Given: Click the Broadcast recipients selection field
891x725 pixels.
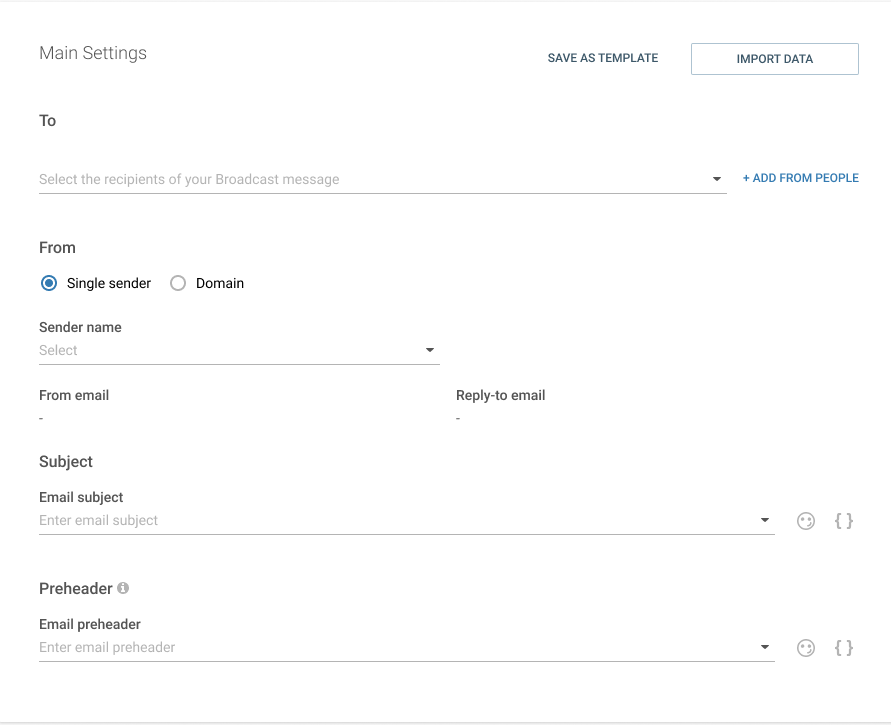Looking at the screenshot, I should click(x=370, y=179).
